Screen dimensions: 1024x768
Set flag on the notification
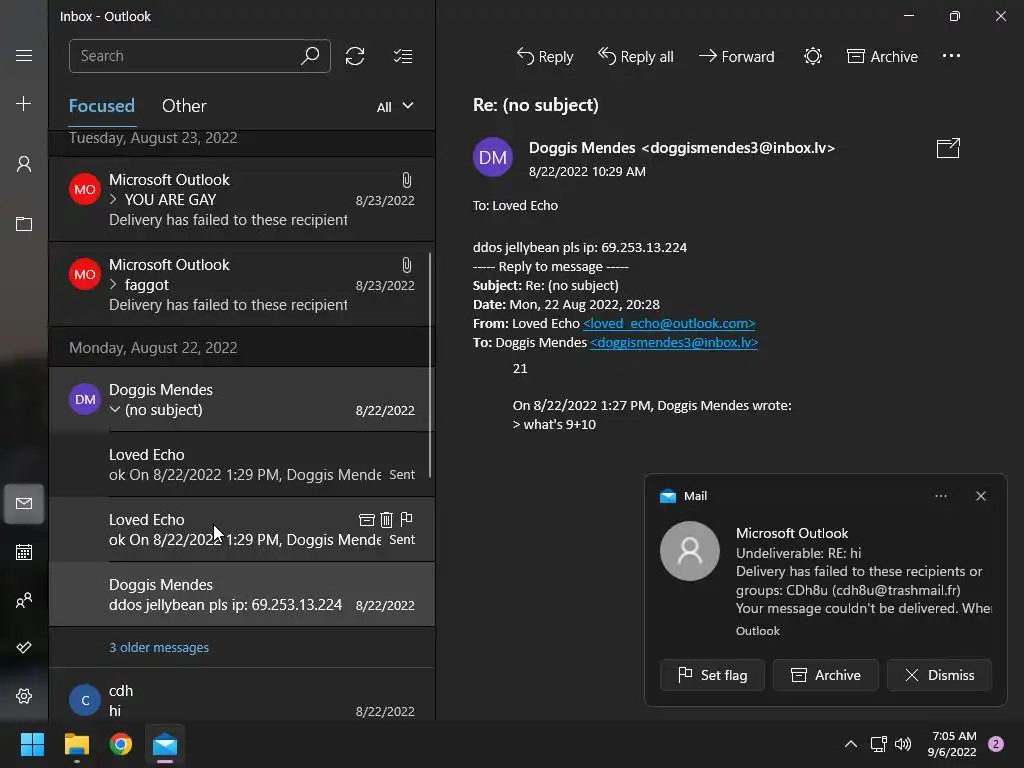tap(712, 675)
